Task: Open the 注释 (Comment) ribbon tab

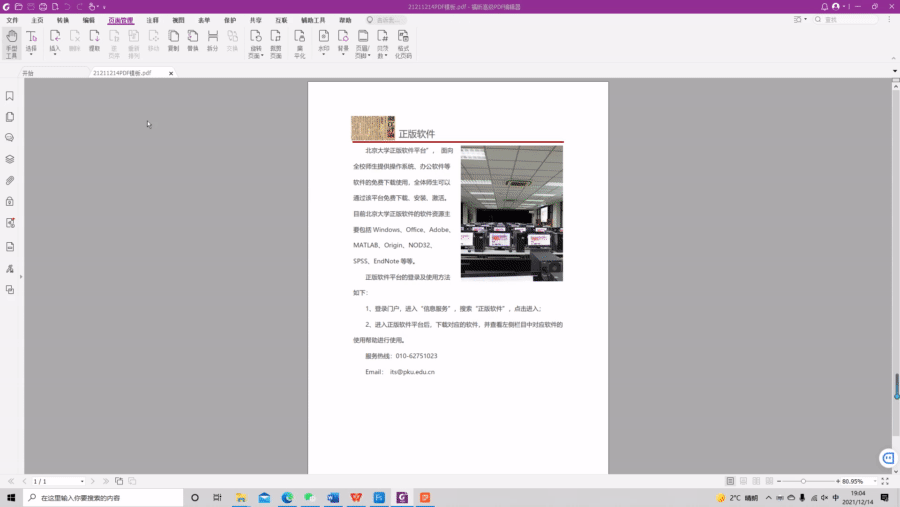Action: 152,20
